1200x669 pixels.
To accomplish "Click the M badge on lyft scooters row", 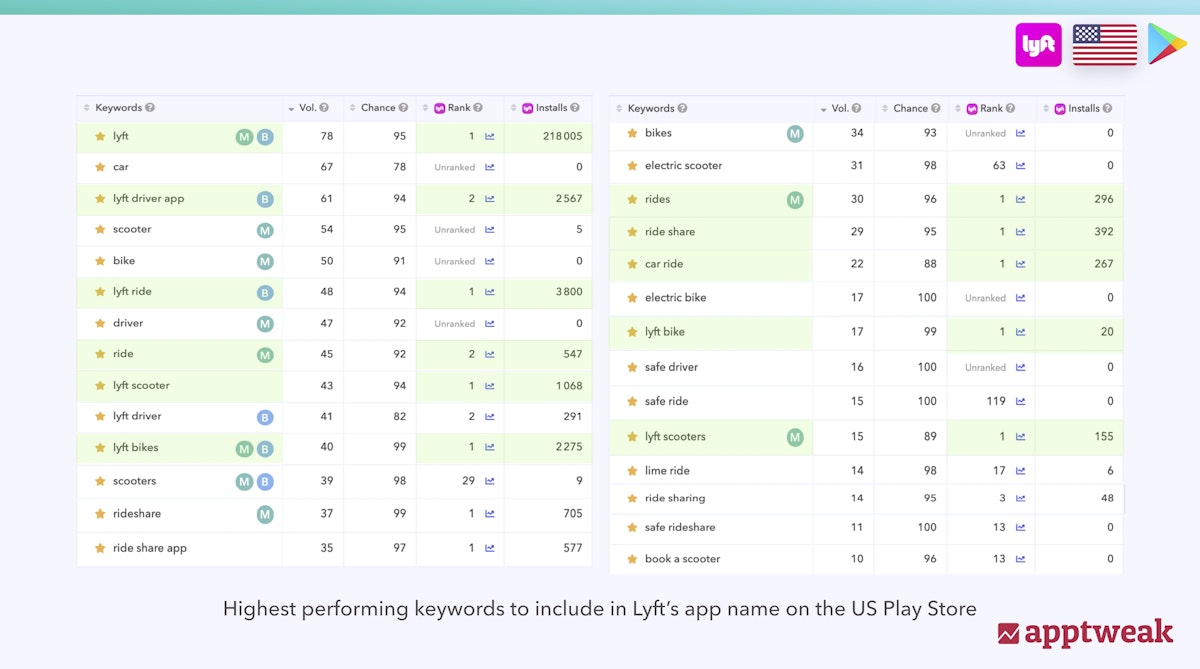I will point(795,437).
